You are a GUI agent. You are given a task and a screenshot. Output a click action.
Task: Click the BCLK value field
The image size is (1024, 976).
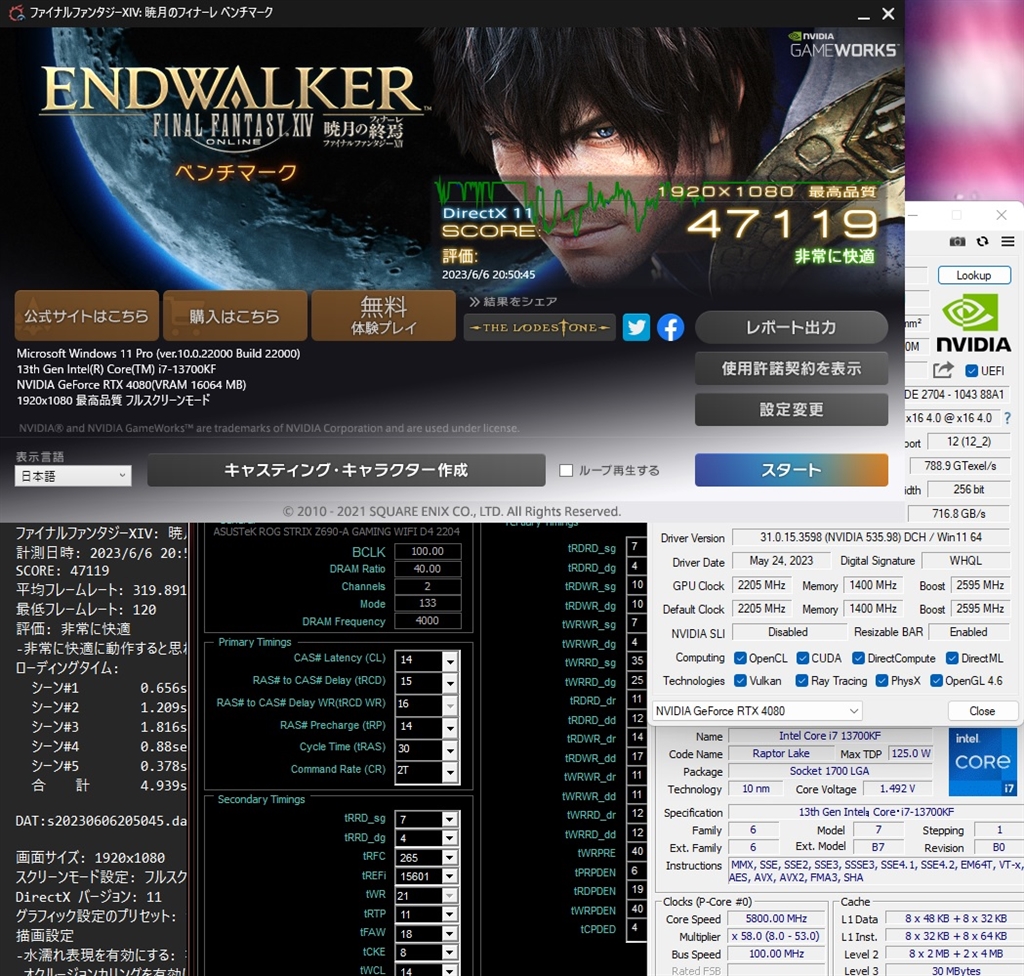[x=427, y=551]
